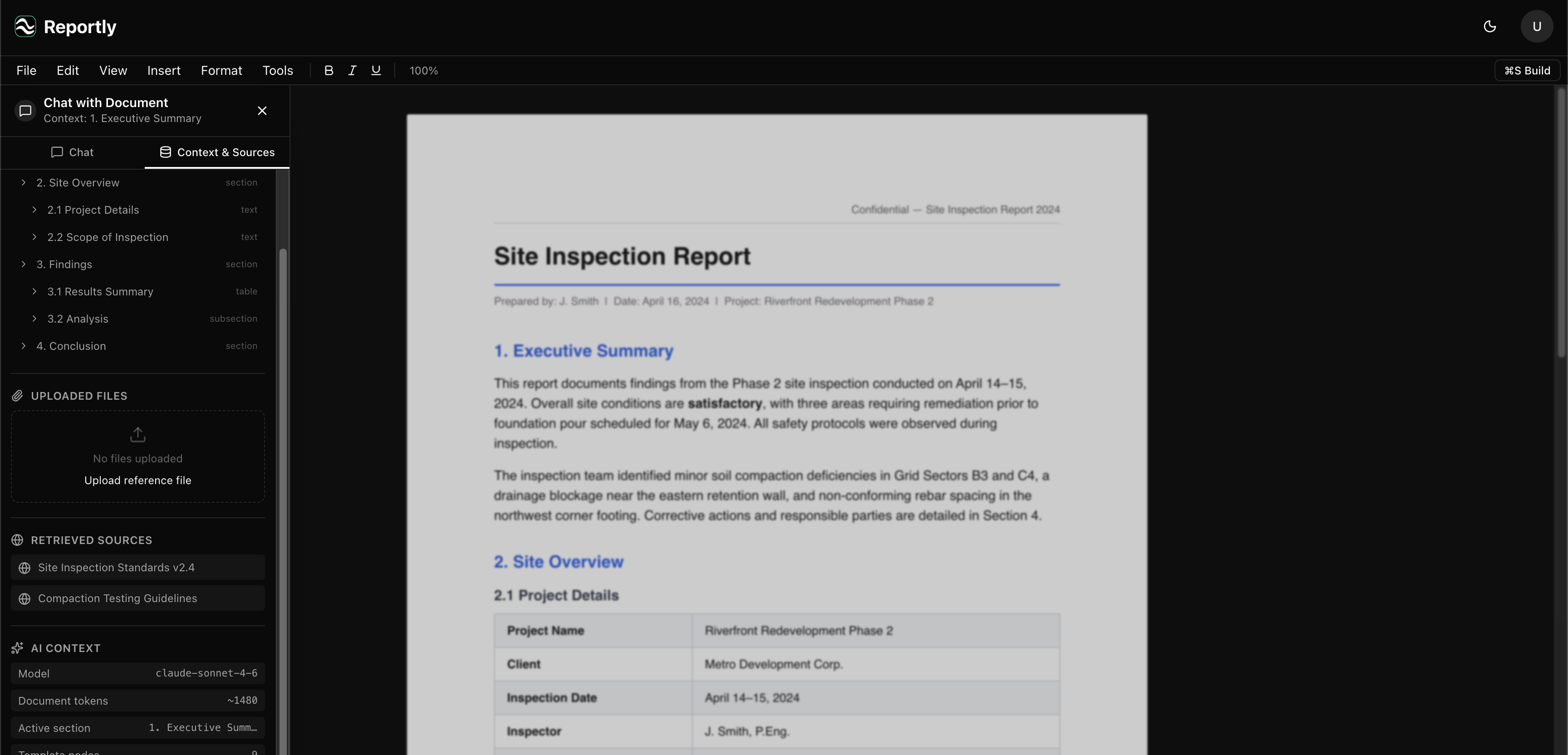Click the upload icon in the file drop zone
This screenshot has height=755, width=1568.
137,434
